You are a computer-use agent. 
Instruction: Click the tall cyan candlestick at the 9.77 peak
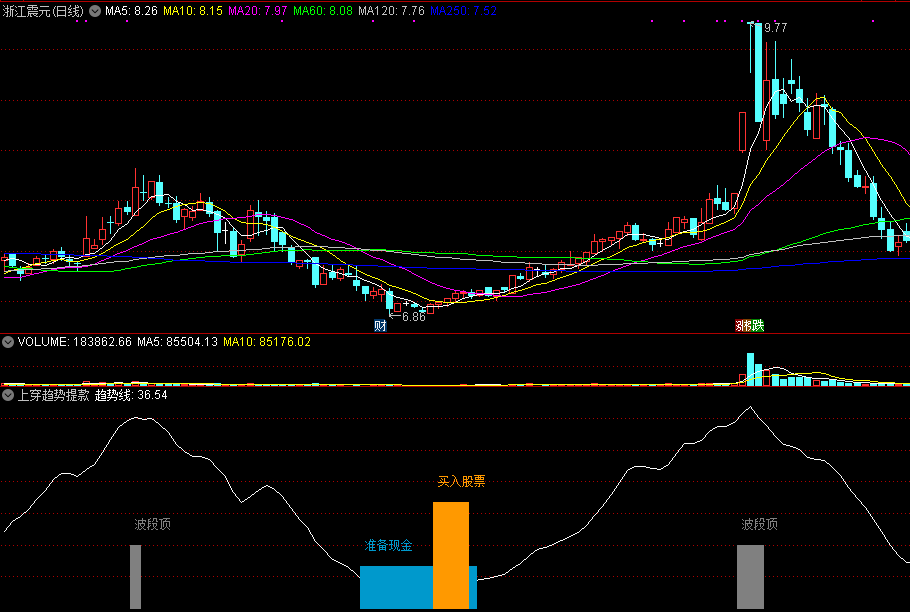pos(758,73)
